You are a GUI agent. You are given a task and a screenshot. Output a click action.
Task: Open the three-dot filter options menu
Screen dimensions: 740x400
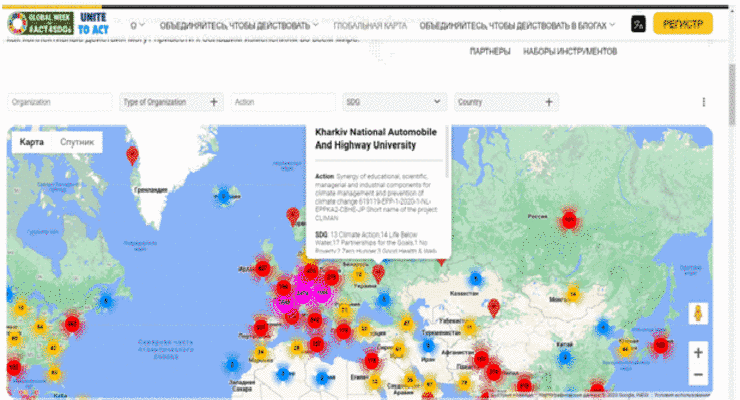click(703, 102)
